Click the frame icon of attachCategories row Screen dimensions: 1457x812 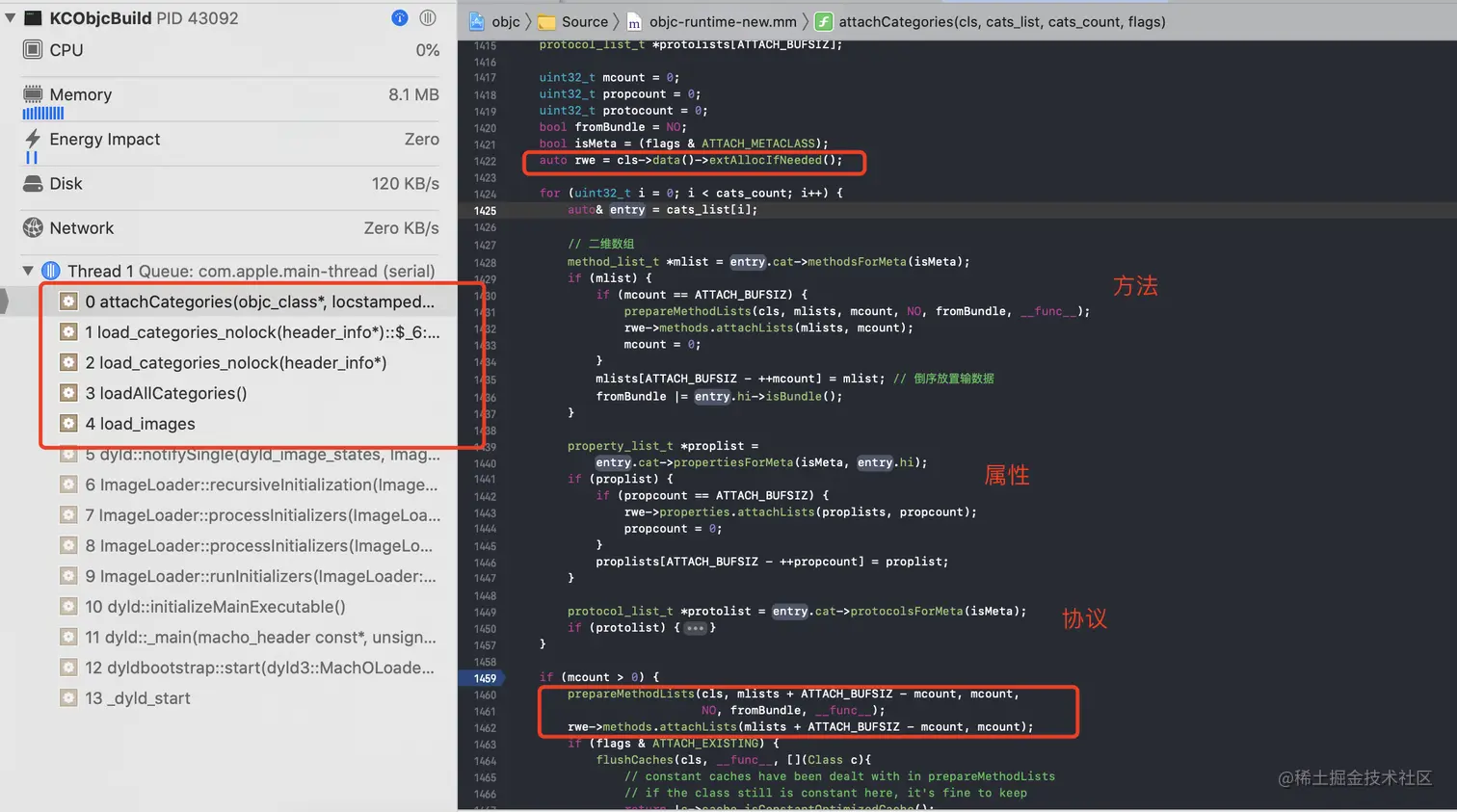pyautogui.click(x=68, y=301)
